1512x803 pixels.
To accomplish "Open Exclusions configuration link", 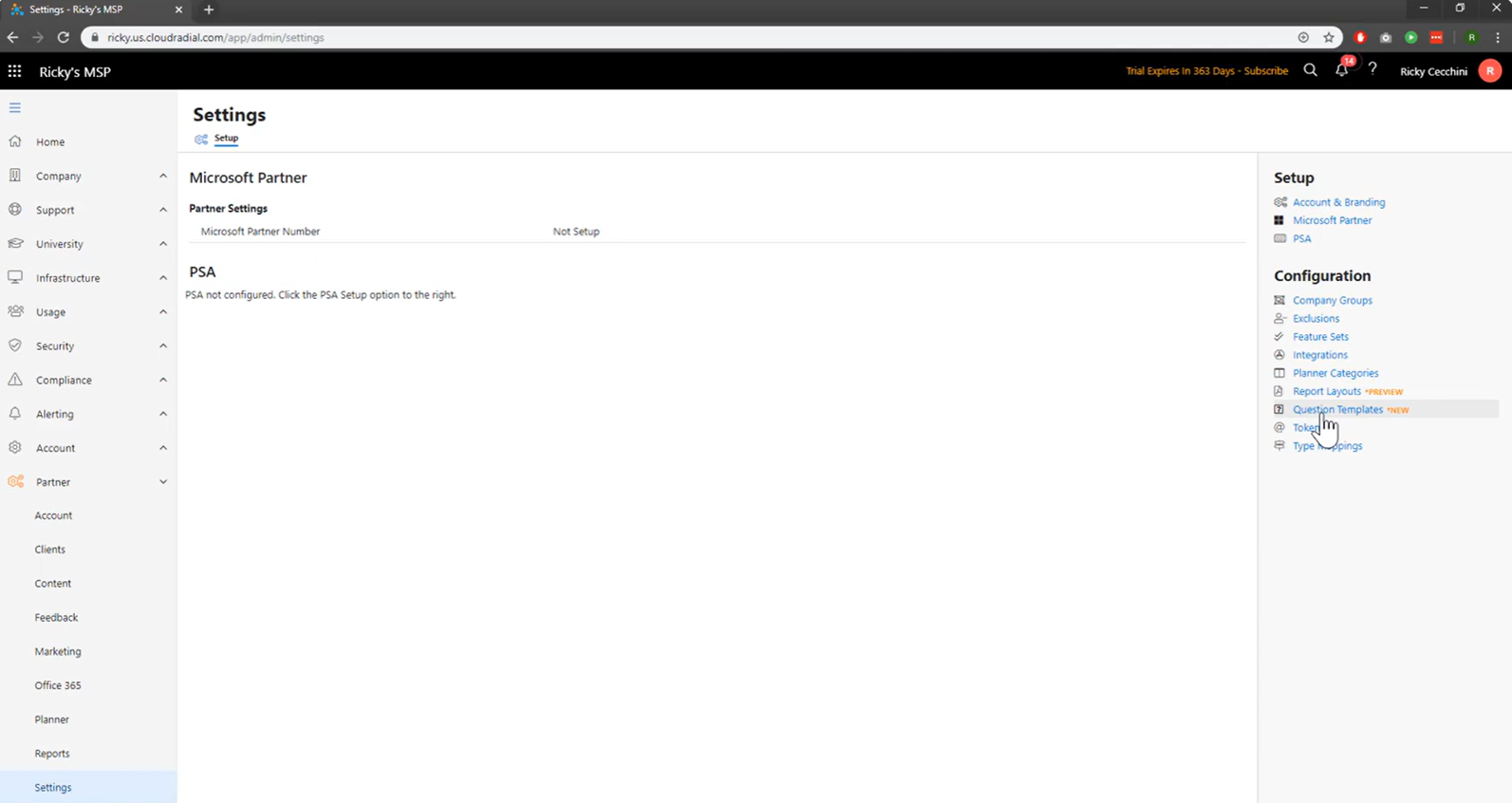I will [1316, 319].
